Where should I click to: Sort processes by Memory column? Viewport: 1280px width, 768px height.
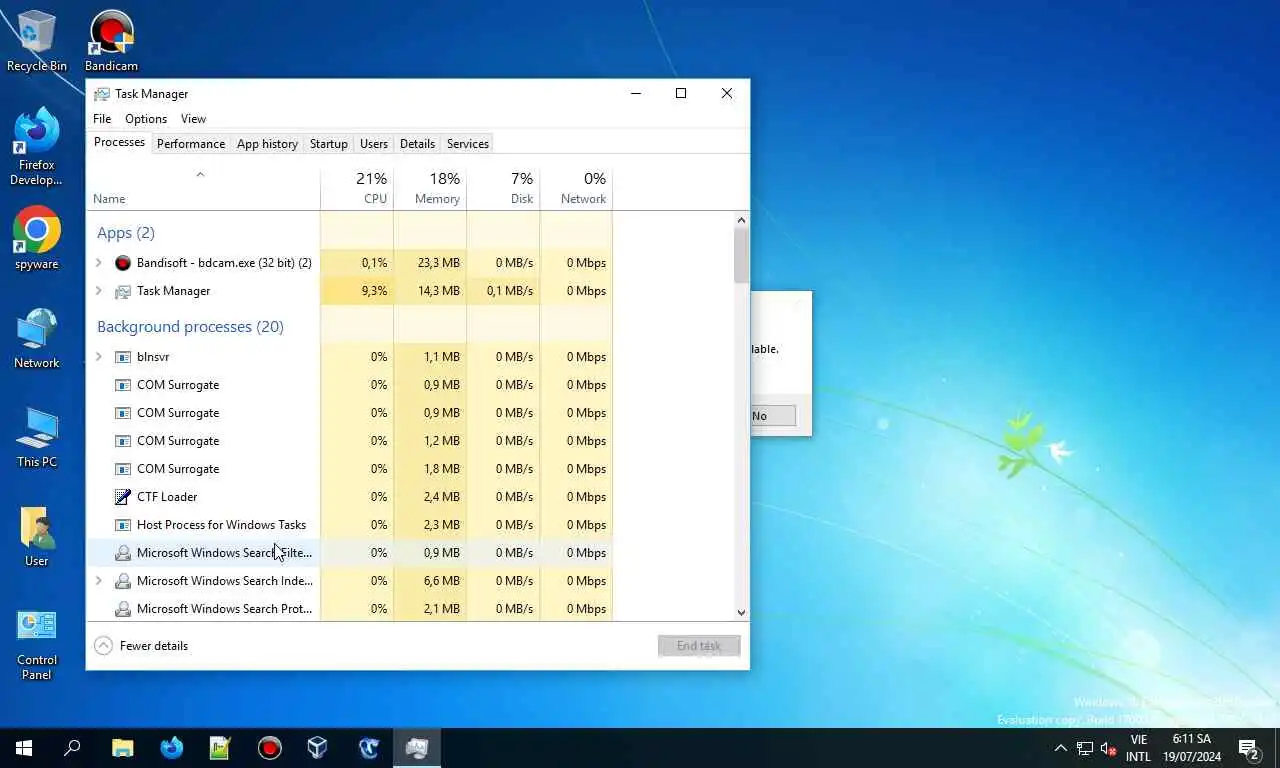tap(430, 188)
